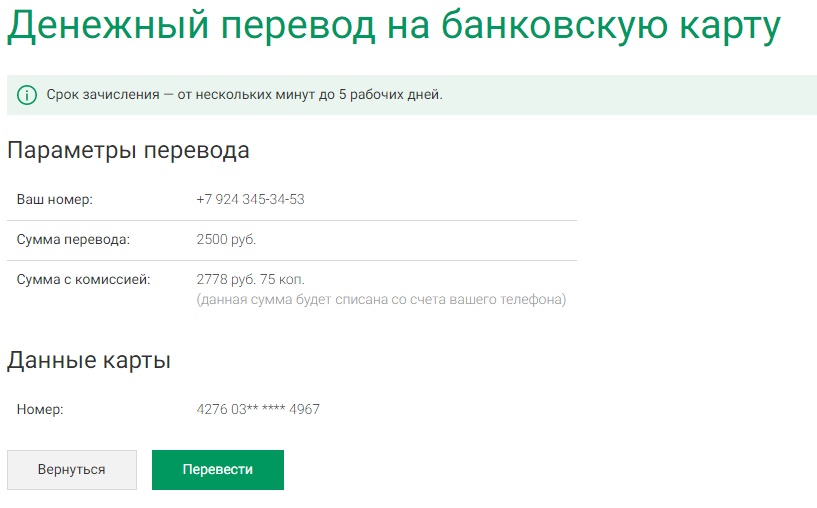Viewport: 817px width, 508px height.
Task: Click the info icon in green banner
Action: point(27,95)
